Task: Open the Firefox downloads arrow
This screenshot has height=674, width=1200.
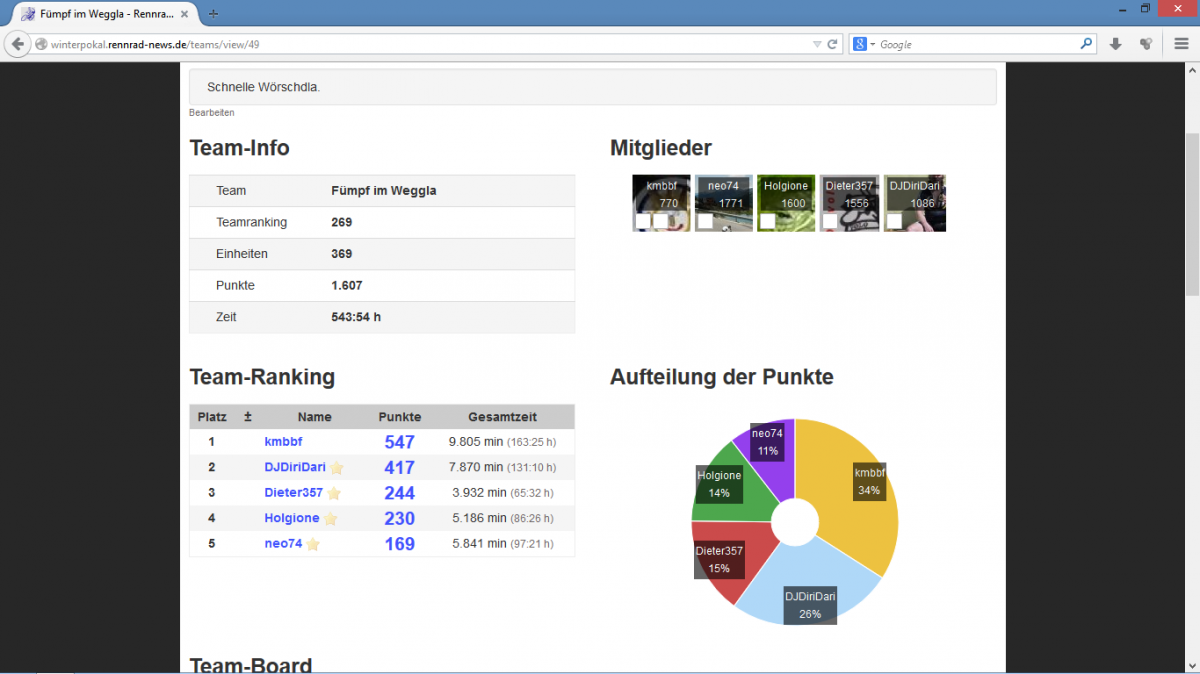Action: tap(1116, 44)
